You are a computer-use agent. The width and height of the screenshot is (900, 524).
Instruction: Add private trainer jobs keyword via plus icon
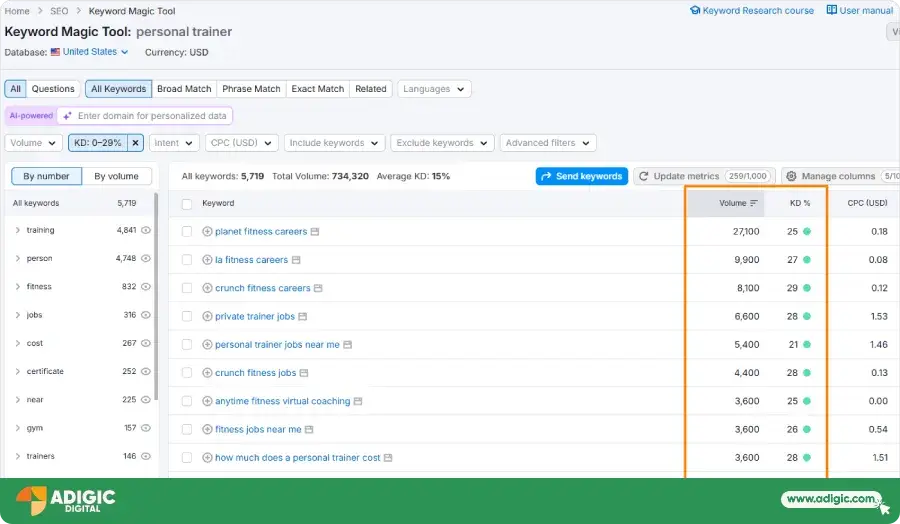[x=207, y=316]
